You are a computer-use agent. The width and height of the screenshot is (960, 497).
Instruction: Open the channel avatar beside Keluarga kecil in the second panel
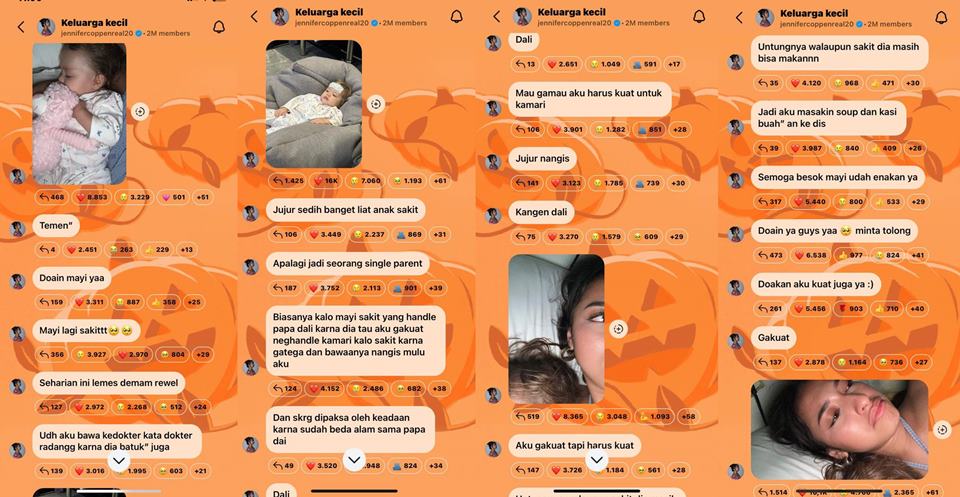click(x=280, y=17)
